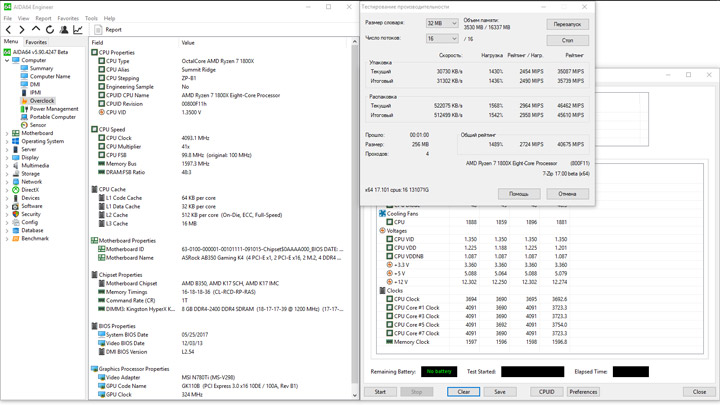Open the View menu
Image resolution: width=720 pixels, height=405 pixels.
click(23, 18)
